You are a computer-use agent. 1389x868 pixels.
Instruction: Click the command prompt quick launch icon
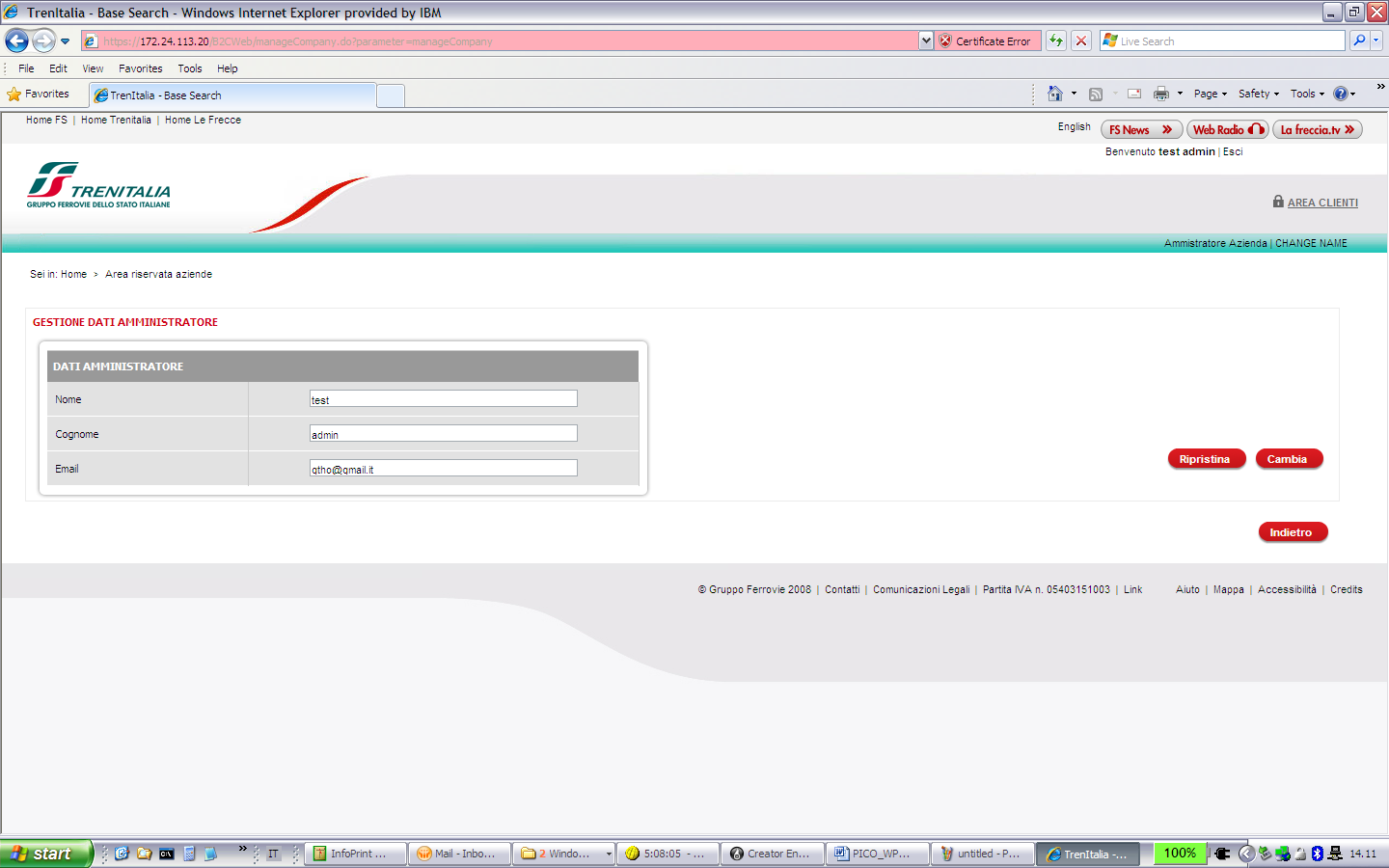(167, 854)
